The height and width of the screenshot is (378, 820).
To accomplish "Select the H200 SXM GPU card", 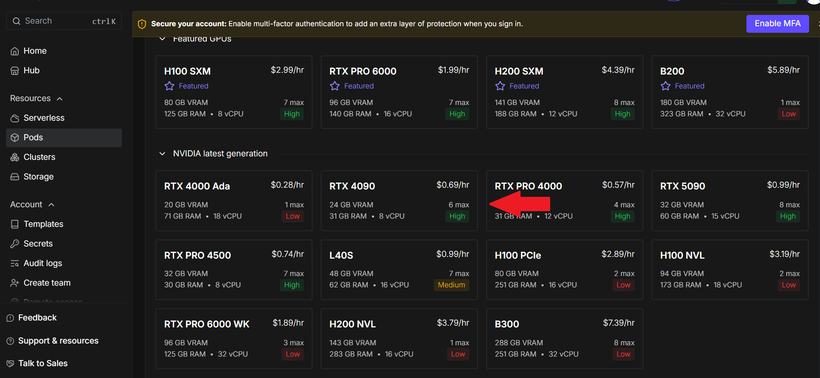I will [564, 92].
